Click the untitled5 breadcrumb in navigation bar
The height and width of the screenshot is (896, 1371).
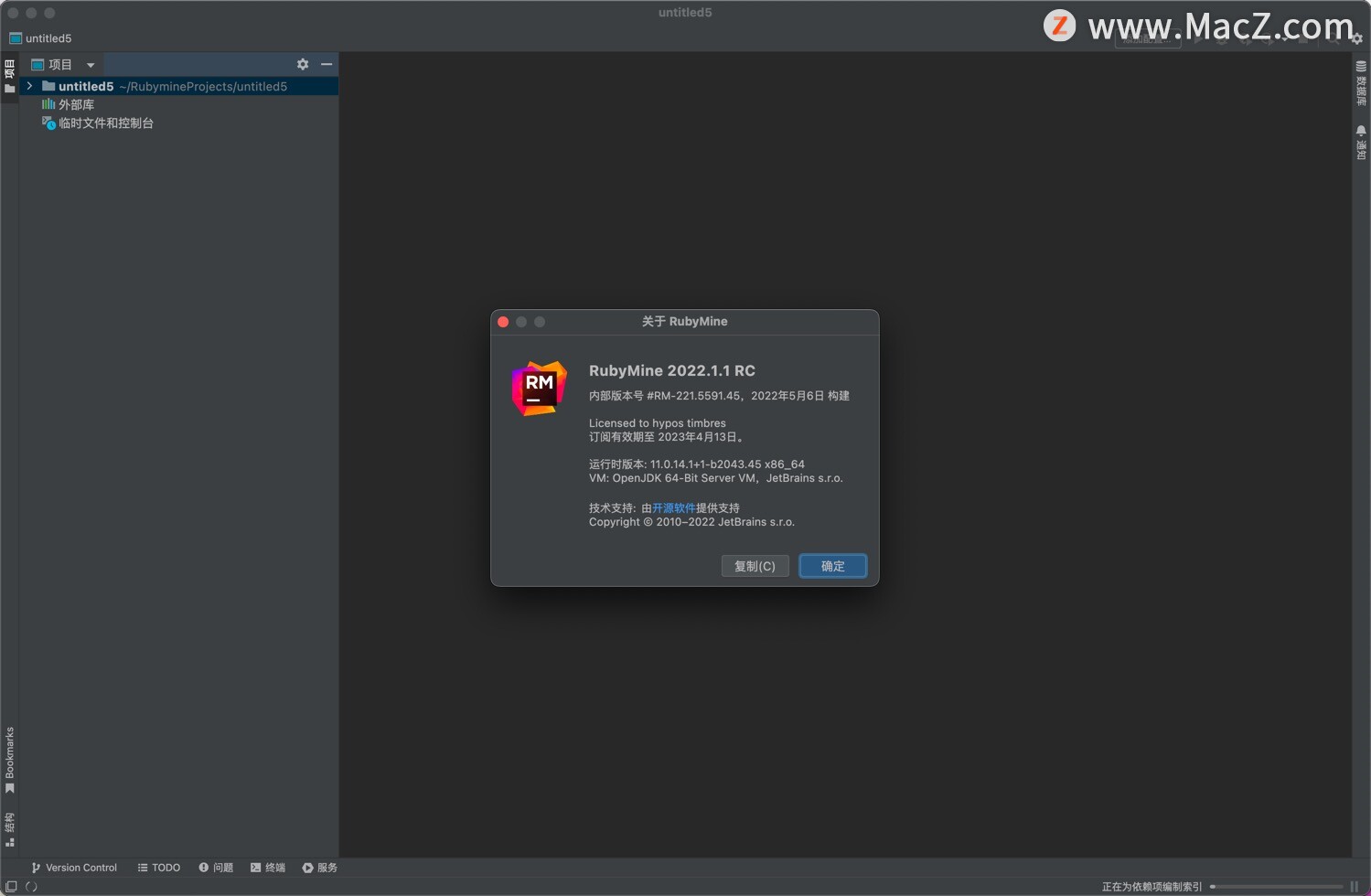tap(40, 38)
